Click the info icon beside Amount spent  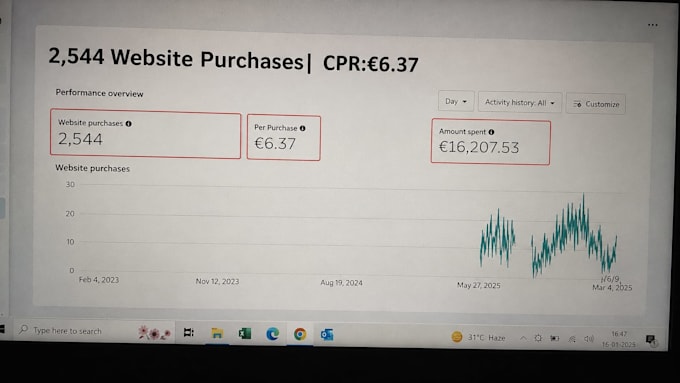tap(491, 132)
